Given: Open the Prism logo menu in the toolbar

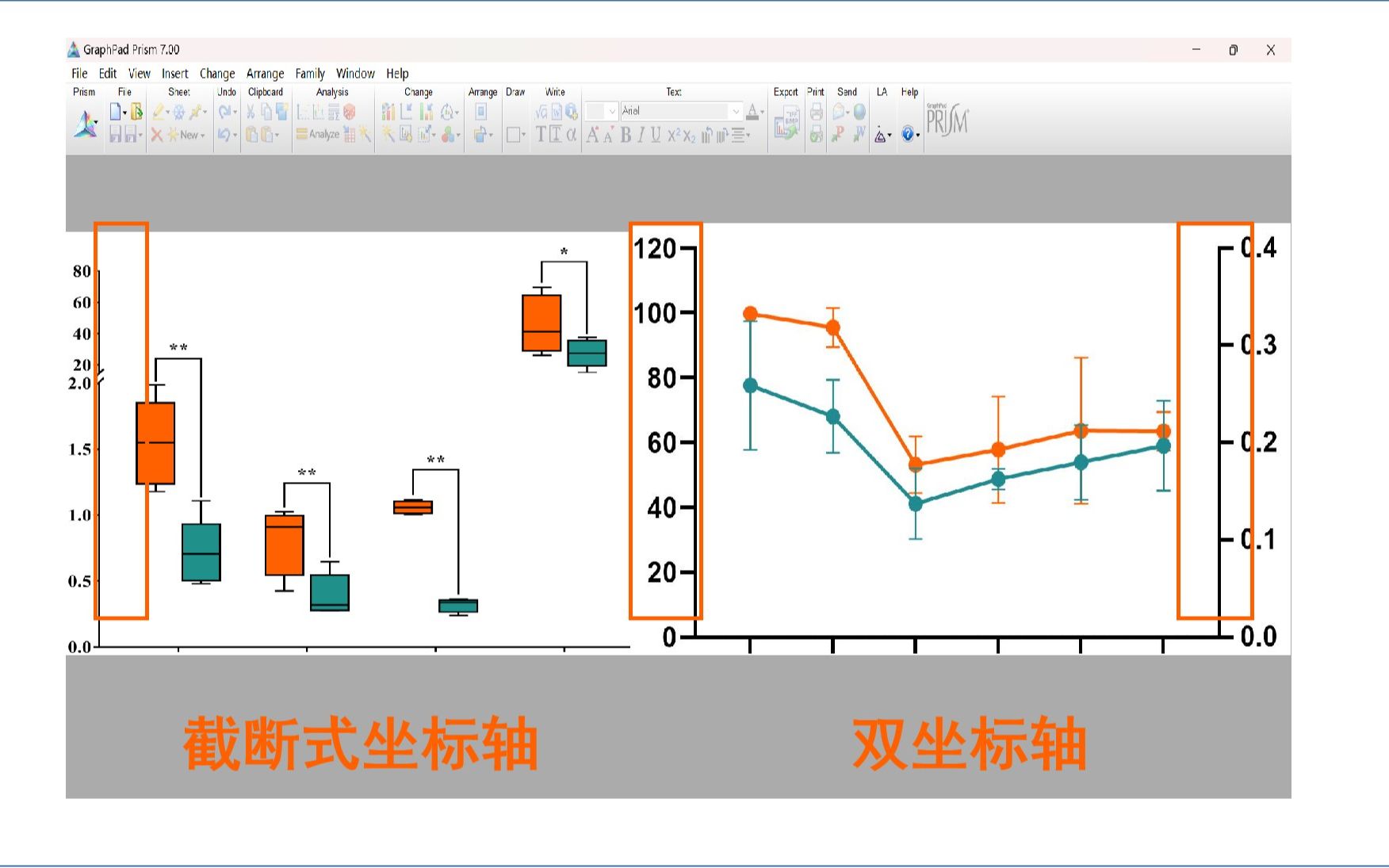Looking at the screenshot, I should (86, 124).
